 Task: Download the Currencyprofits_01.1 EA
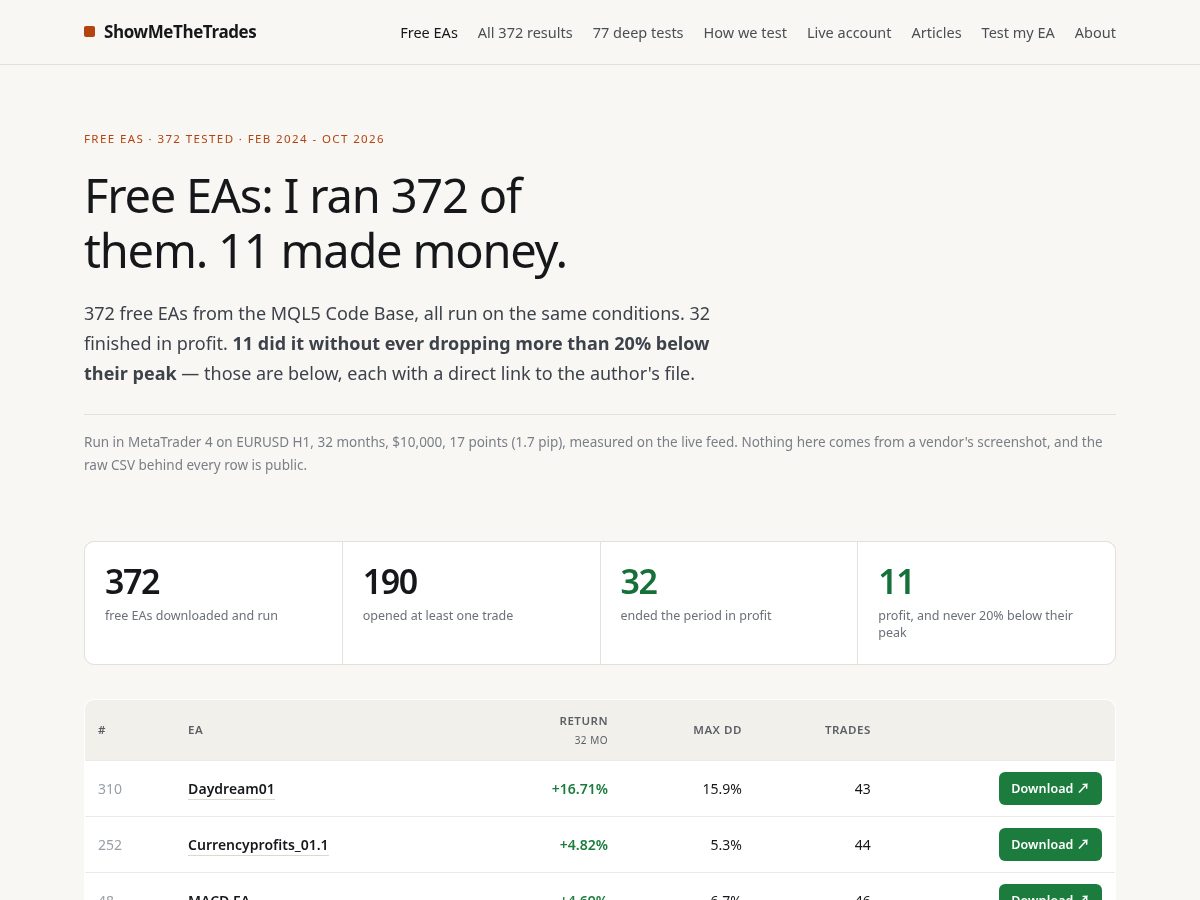coord(1050,844)
